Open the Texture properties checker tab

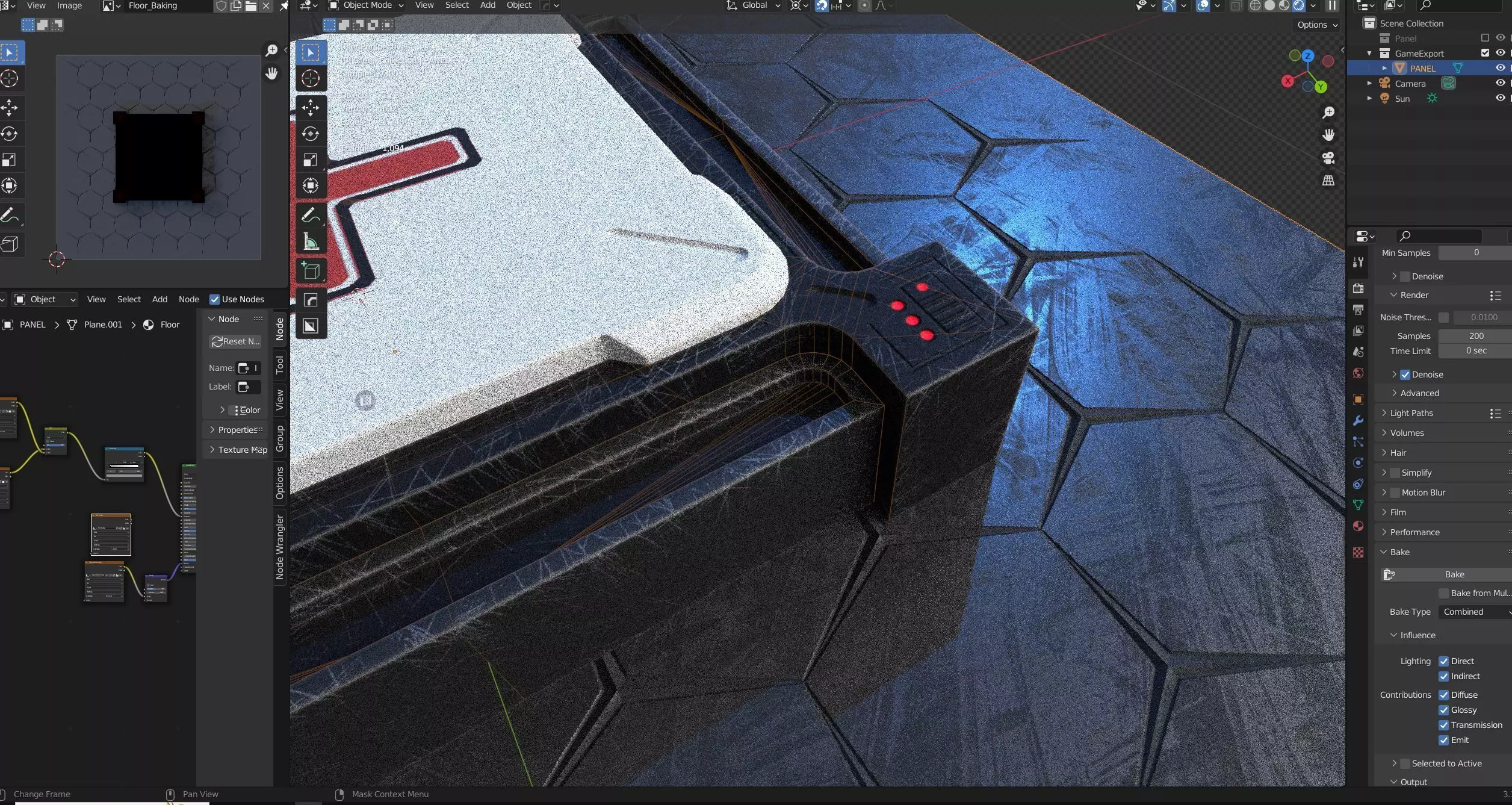[1358, 552]
